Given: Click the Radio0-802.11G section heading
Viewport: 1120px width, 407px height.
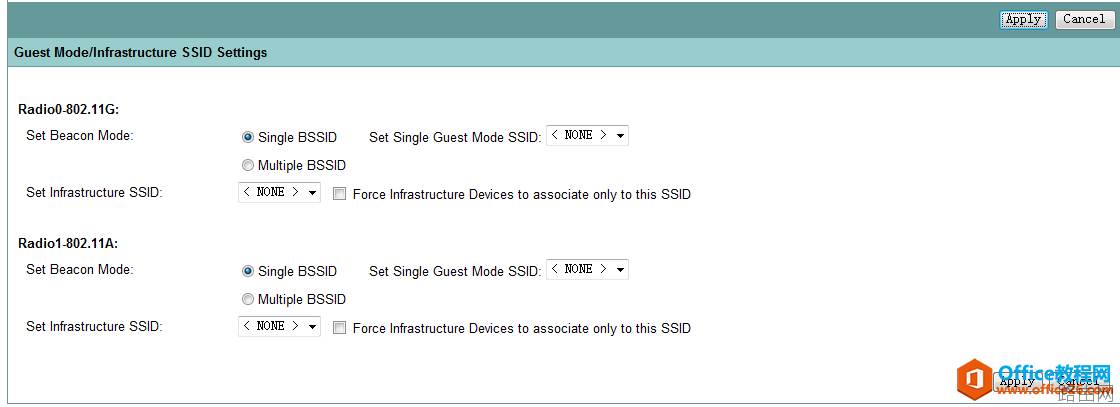Looking at the screenshot, I should point(68,109).
